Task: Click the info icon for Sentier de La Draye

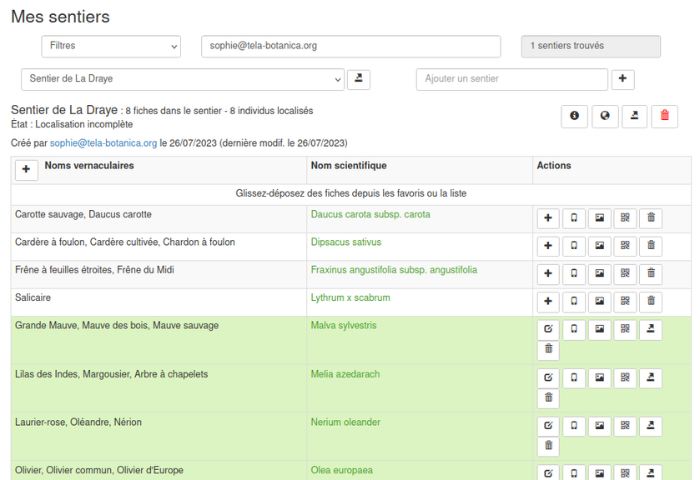Action: [x=574, y=116]
